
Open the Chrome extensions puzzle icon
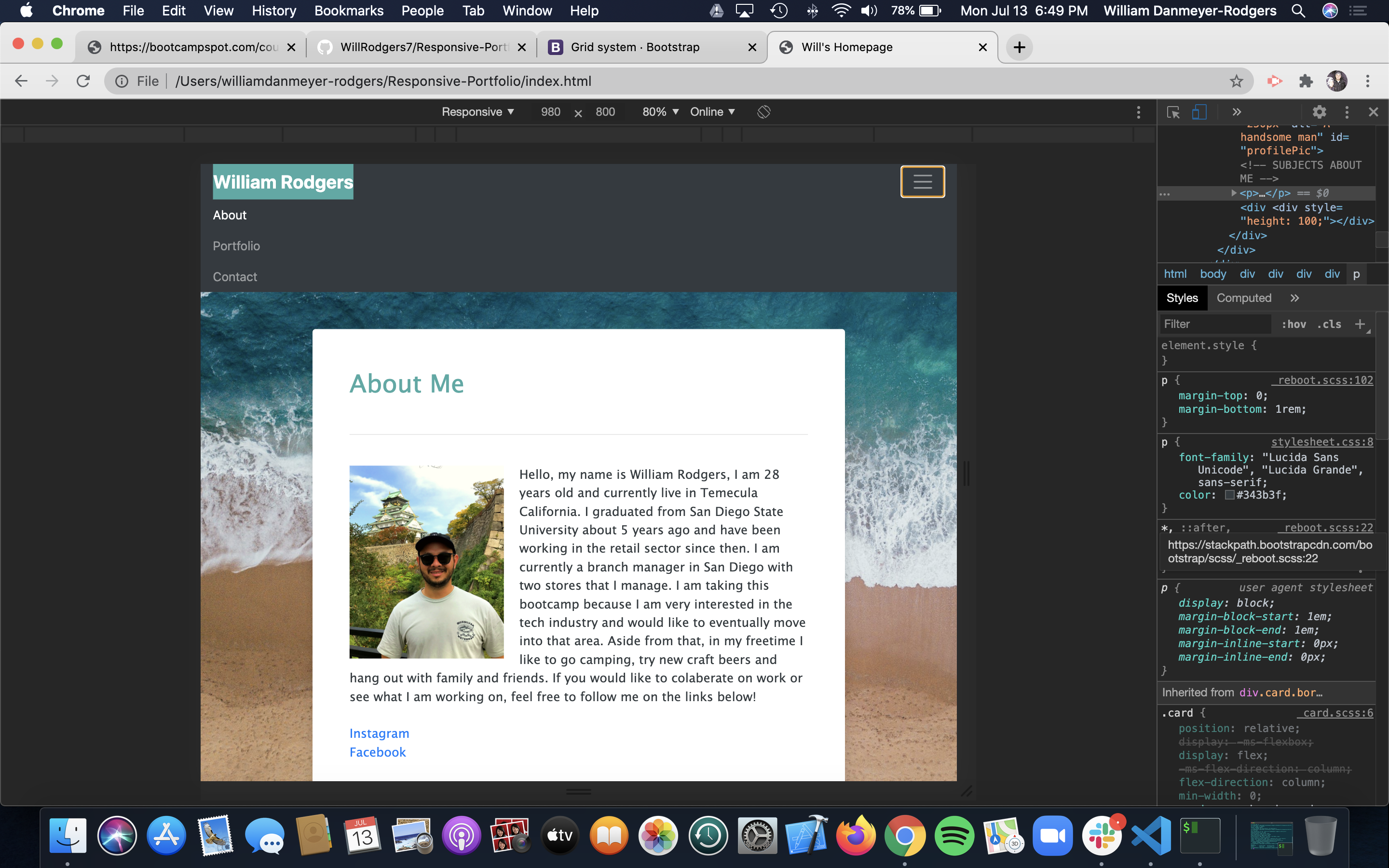point(1306,81)
